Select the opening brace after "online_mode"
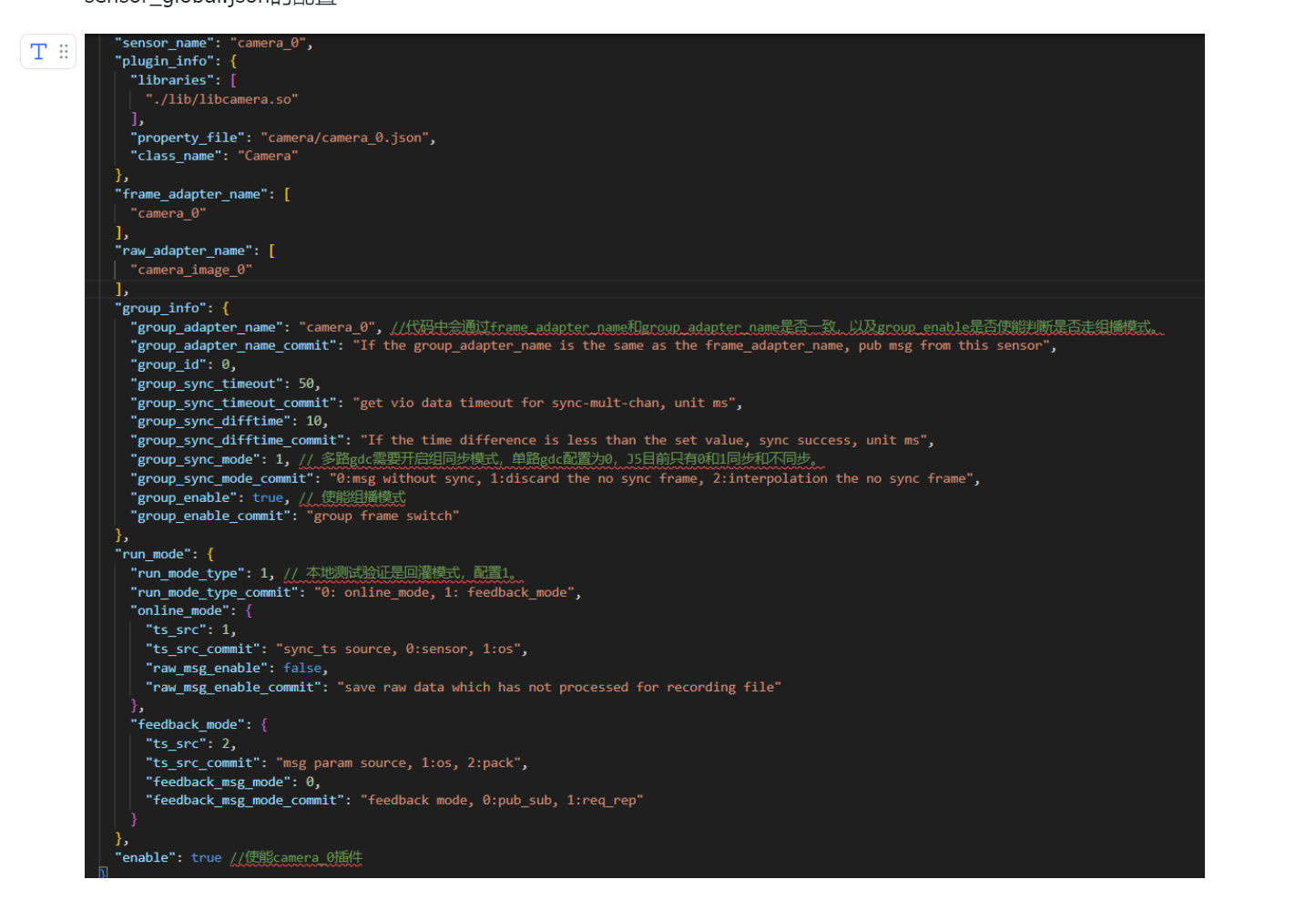Viewport: 1316px width, 900px height. pos(249,610)
